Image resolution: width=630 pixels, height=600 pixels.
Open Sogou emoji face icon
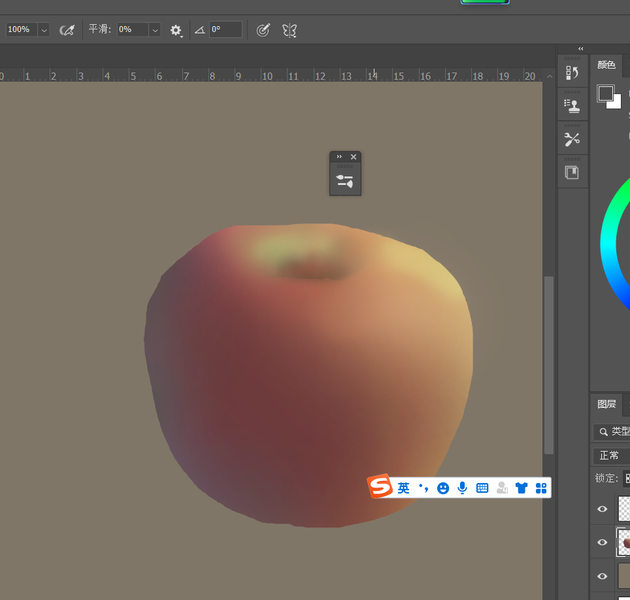tap(443, 488)
